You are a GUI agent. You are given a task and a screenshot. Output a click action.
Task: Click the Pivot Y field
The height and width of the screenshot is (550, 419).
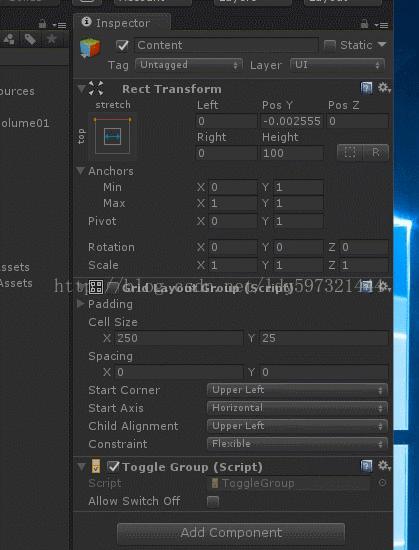(298, 221)
